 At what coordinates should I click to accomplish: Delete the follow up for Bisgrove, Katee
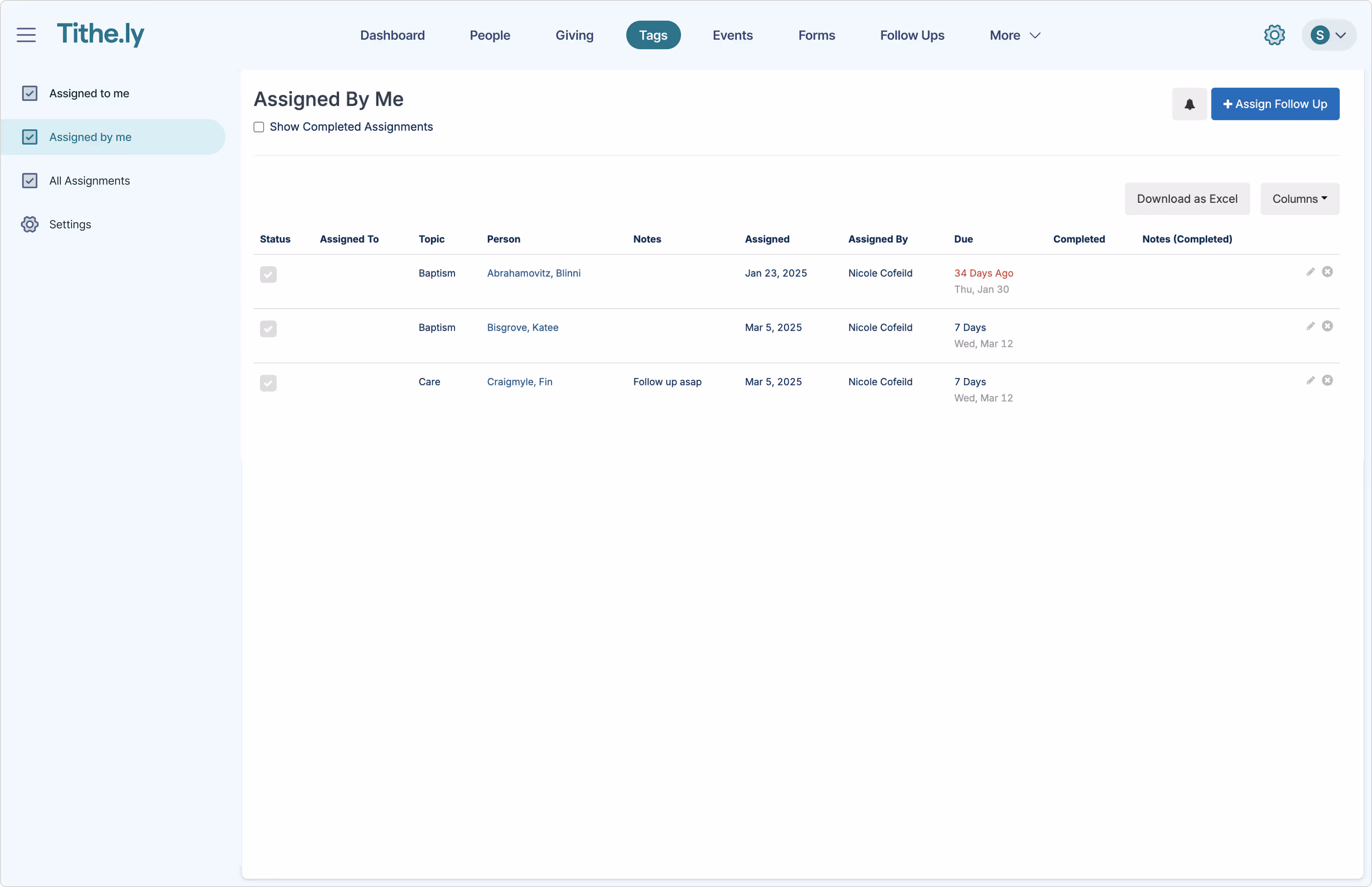1328,326
